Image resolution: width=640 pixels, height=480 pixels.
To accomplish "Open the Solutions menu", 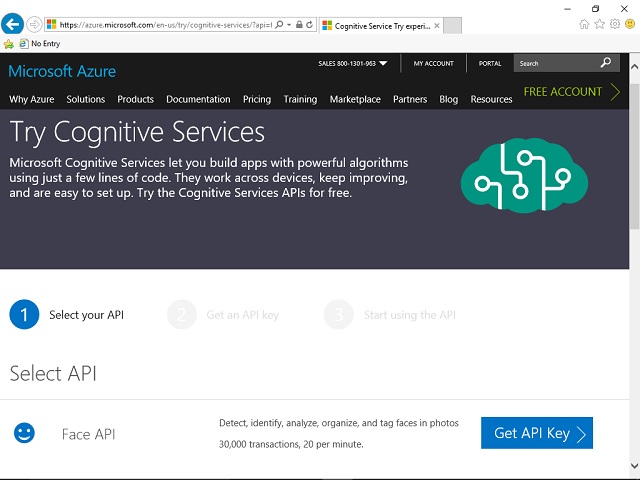I will [x=86, y=99].
